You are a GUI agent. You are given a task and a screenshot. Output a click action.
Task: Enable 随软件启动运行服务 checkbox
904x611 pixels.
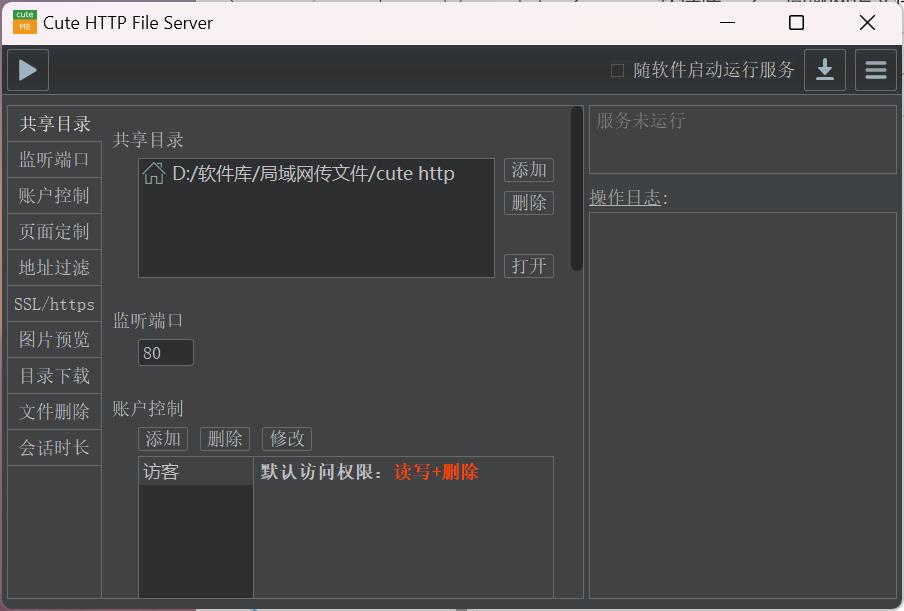(x=617, y=70)
